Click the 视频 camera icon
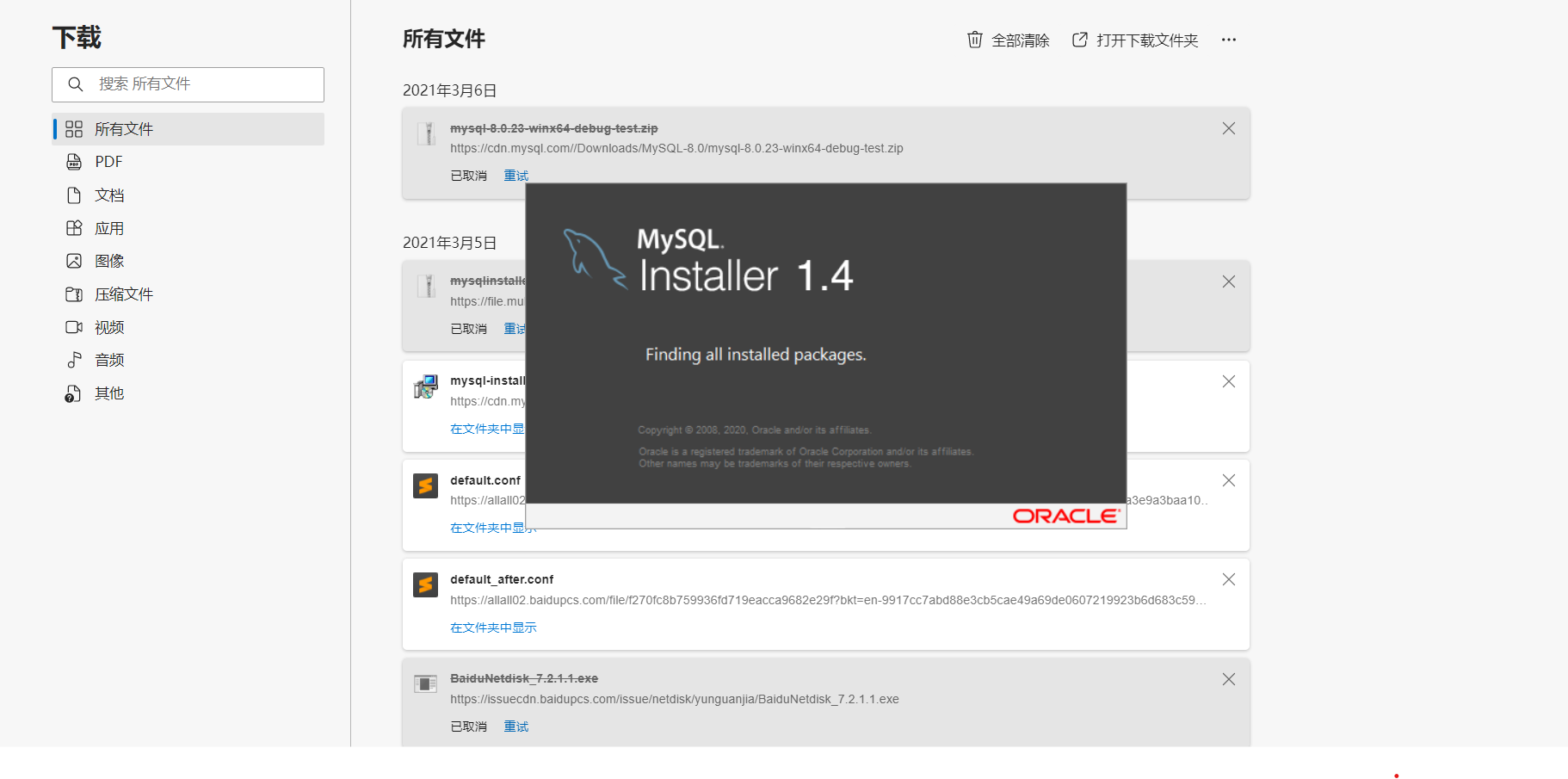 74,327
